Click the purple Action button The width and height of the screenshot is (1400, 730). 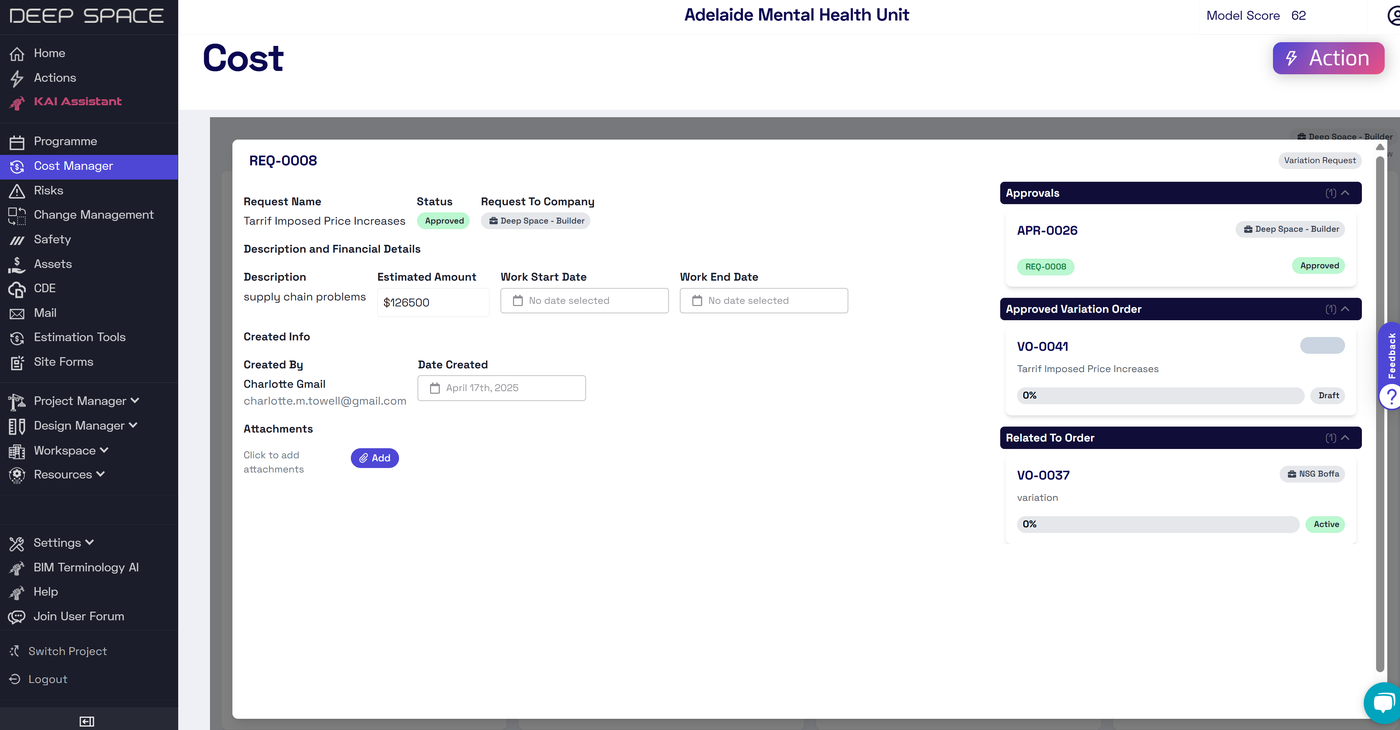click(1328, 58)
